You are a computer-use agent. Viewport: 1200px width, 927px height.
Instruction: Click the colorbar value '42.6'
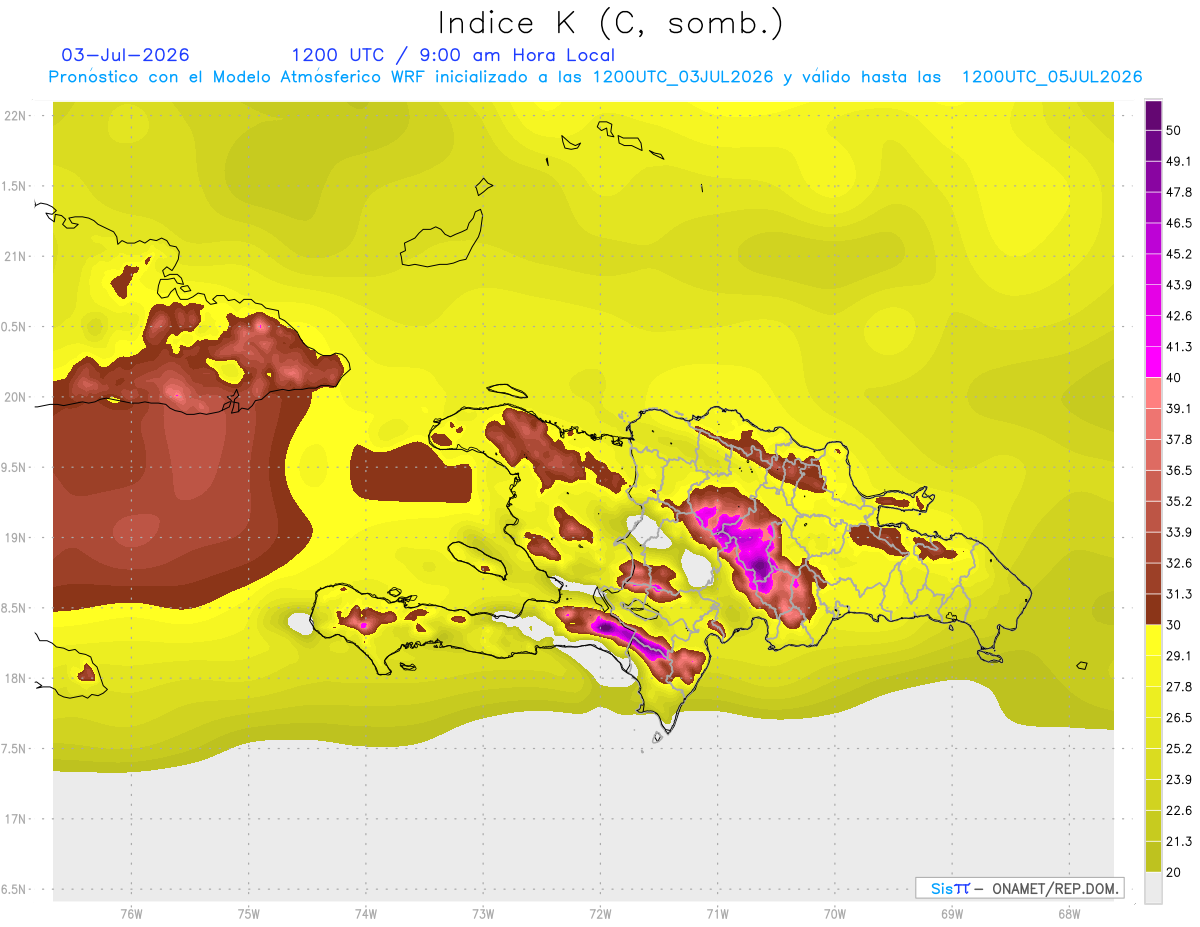click(x=1179, y=316)
